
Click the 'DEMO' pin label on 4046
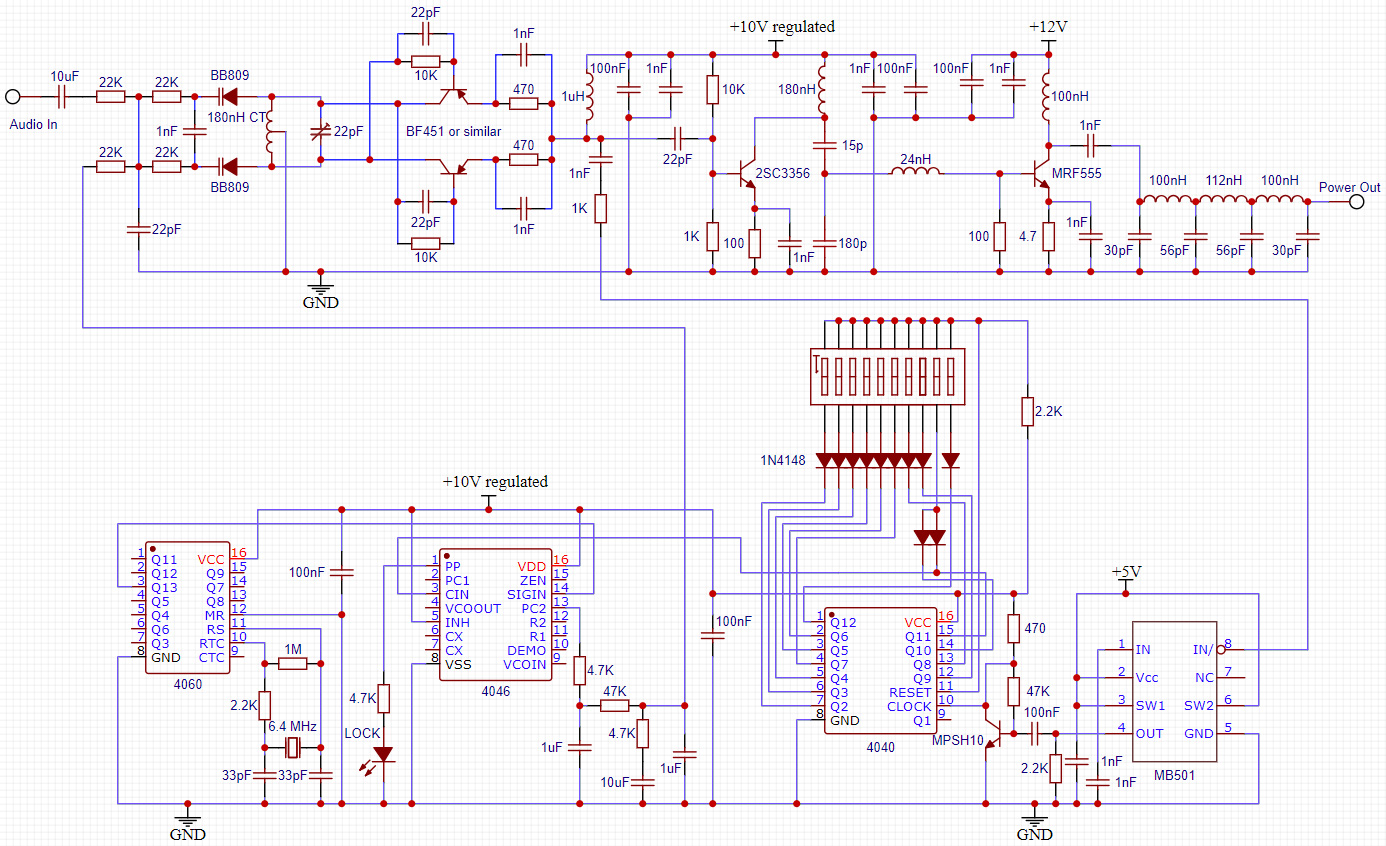click(x=526, y=650)
